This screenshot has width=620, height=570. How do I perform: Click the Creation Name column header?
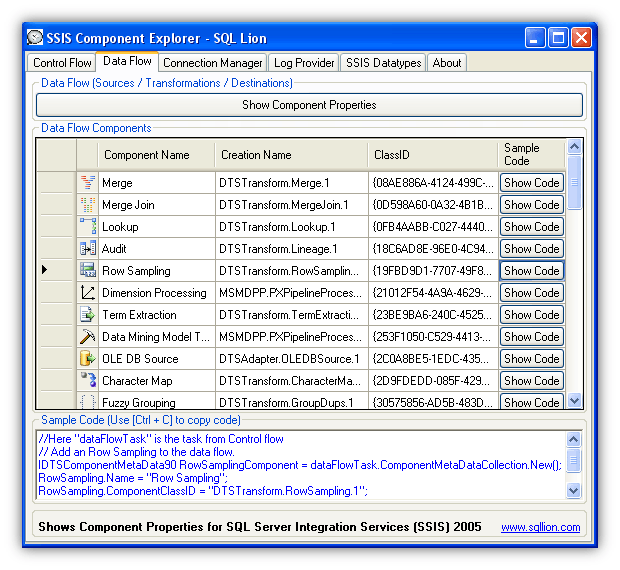[x=291, y=155]
